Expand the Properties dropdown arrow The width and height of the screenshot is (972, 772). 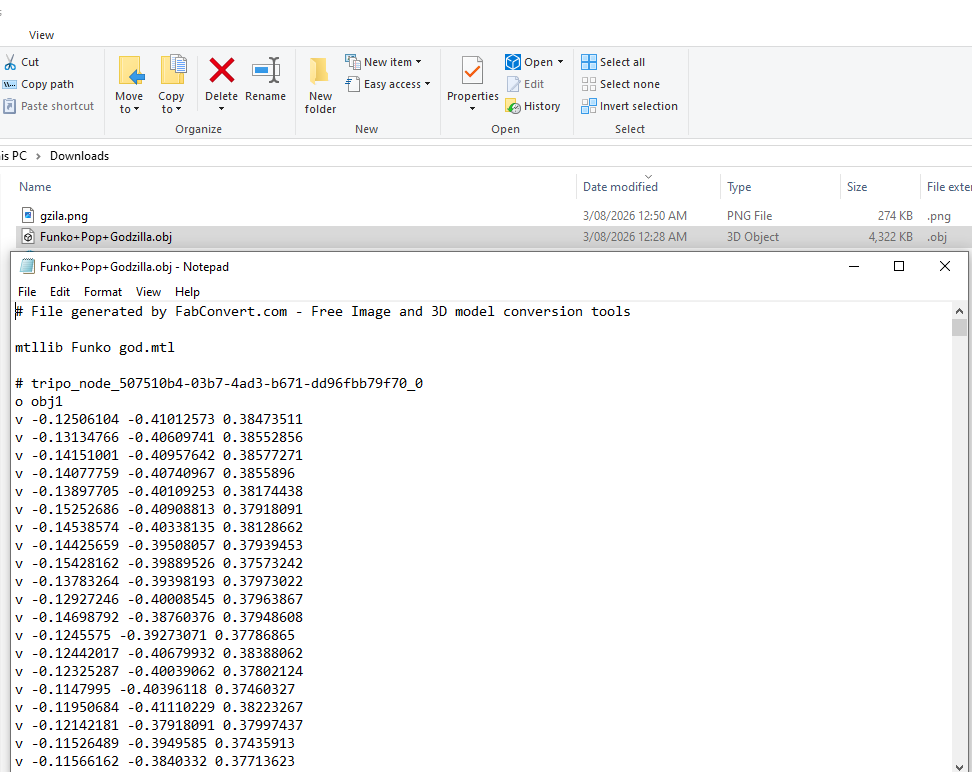point(472,109)
